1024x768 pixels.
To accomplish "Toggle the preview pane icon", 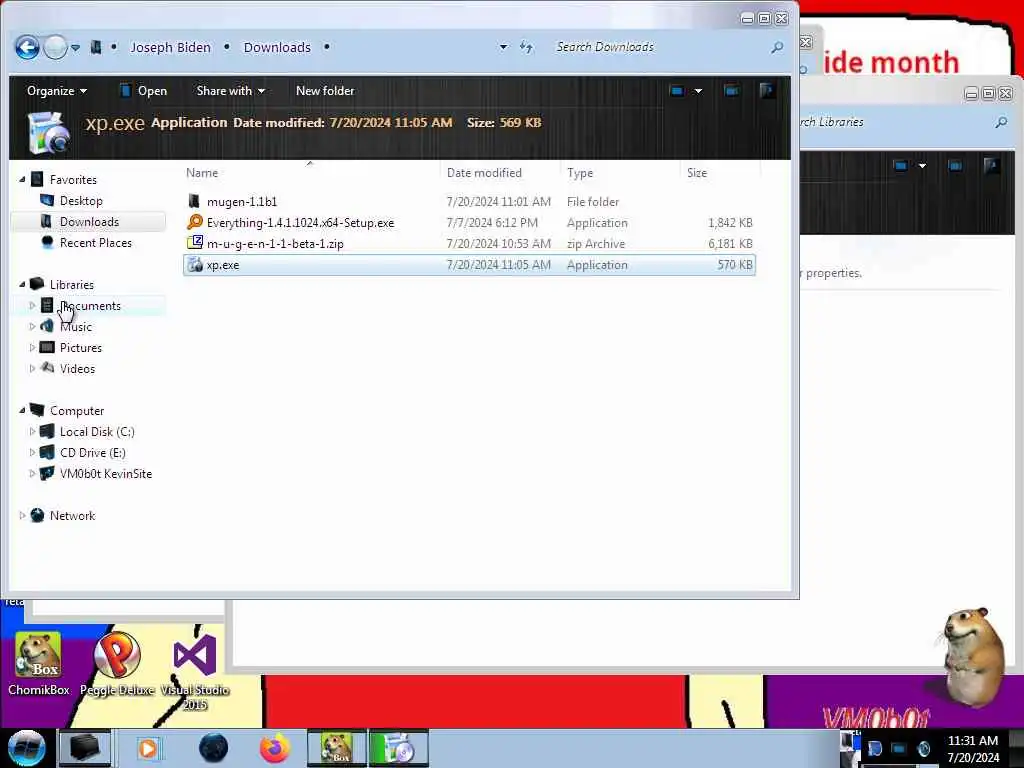I will pyautogui.click(x=731, y=91).
